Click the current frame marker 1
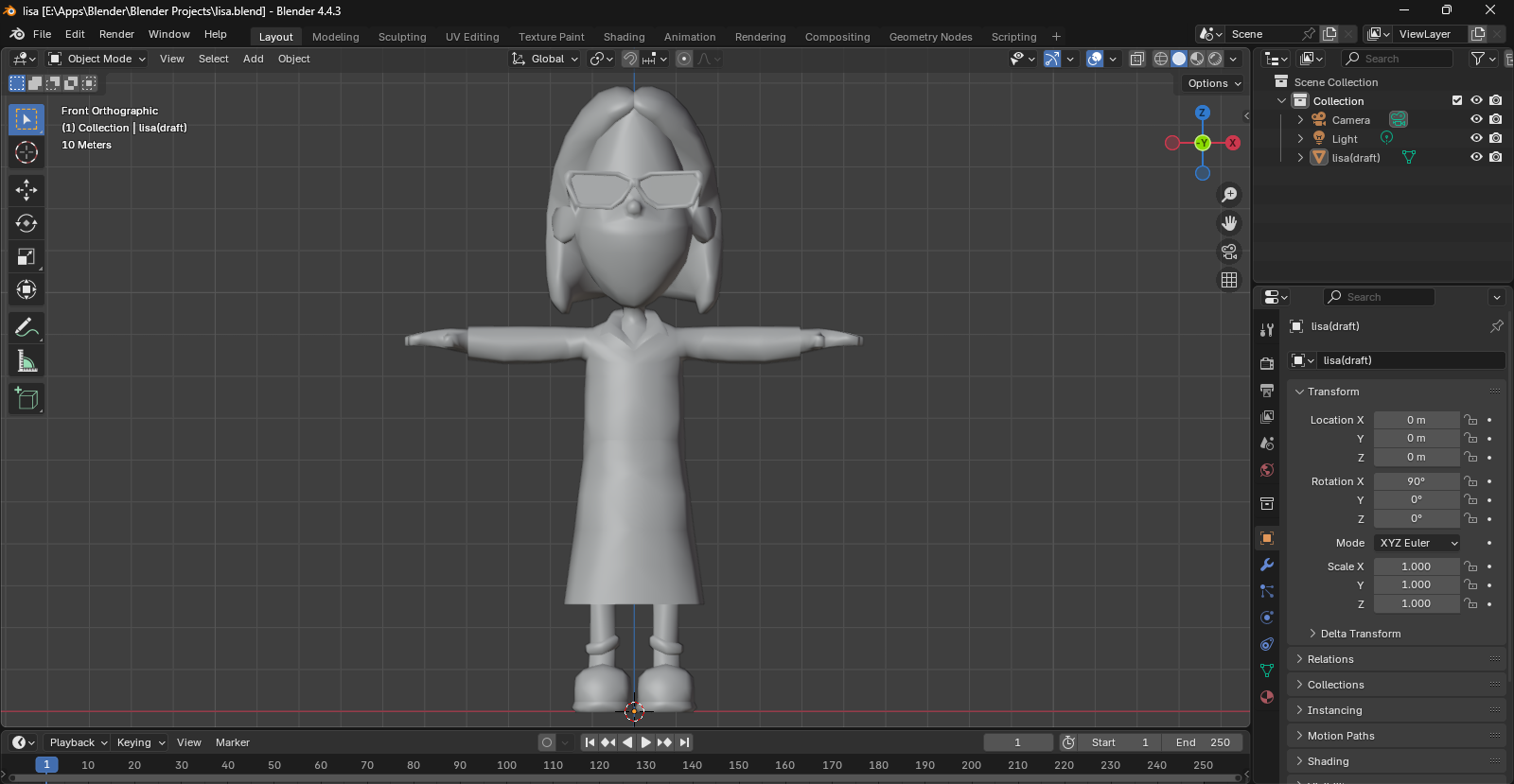This screenshot has width=1514, height=784. pos(46,765)
